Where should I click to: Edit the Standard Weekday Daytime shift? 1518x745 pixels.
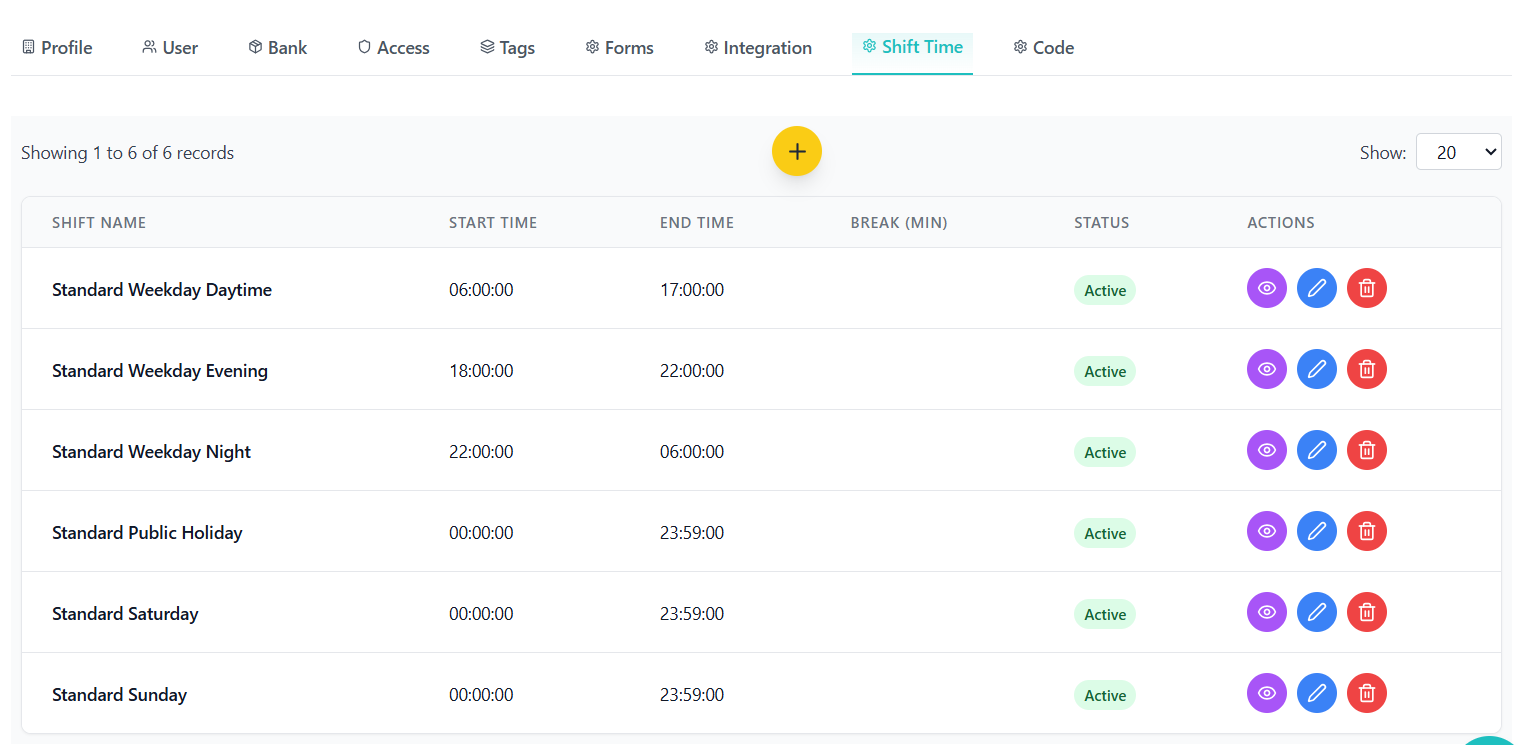point(1316,289)
